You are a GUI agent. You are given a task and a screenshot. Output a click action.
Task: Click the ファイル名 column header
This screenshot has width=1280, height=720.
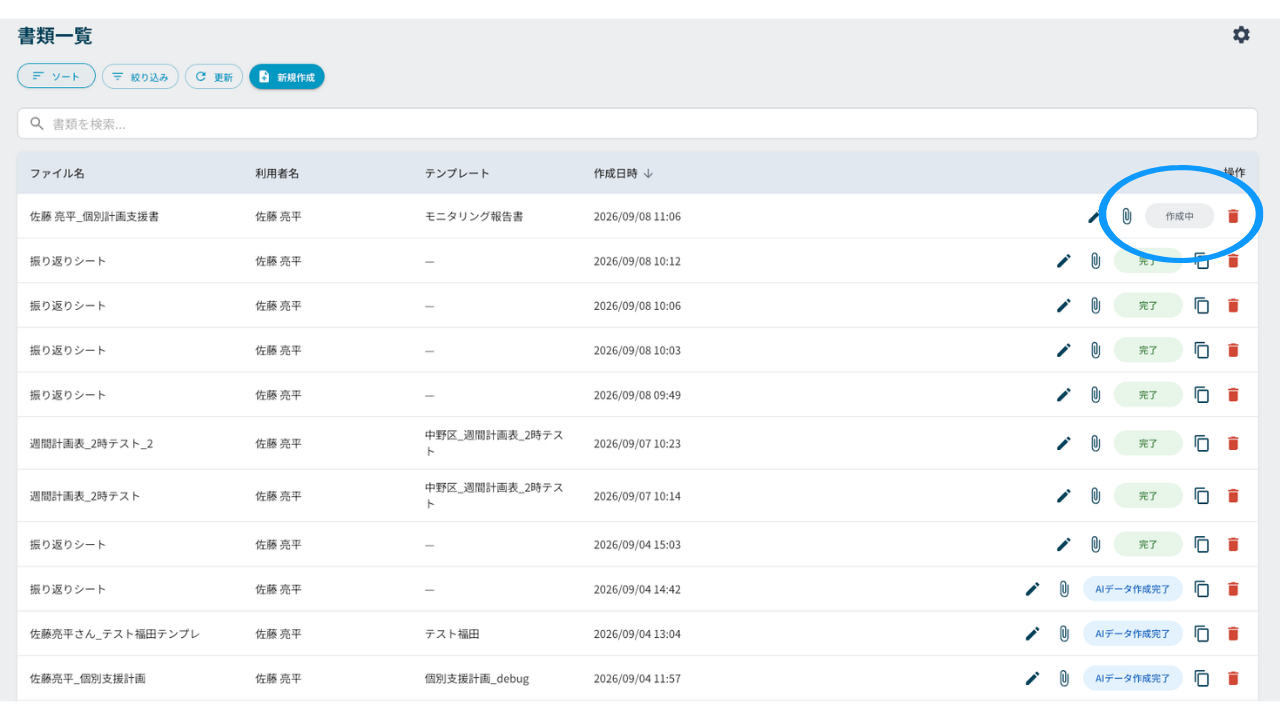tap(57, 173)
